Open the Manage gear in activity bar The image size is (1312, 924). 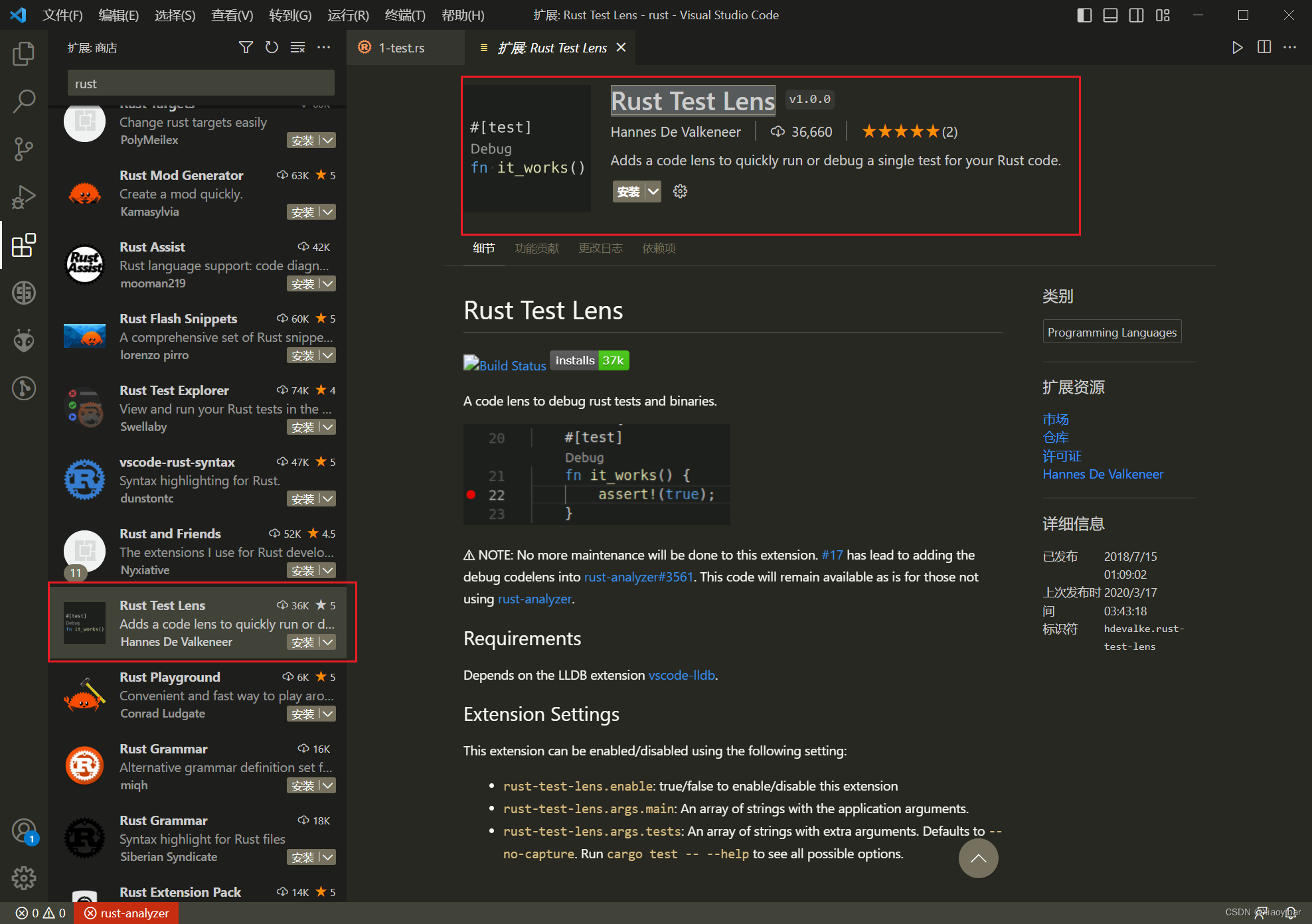click(x=24, y=878)
